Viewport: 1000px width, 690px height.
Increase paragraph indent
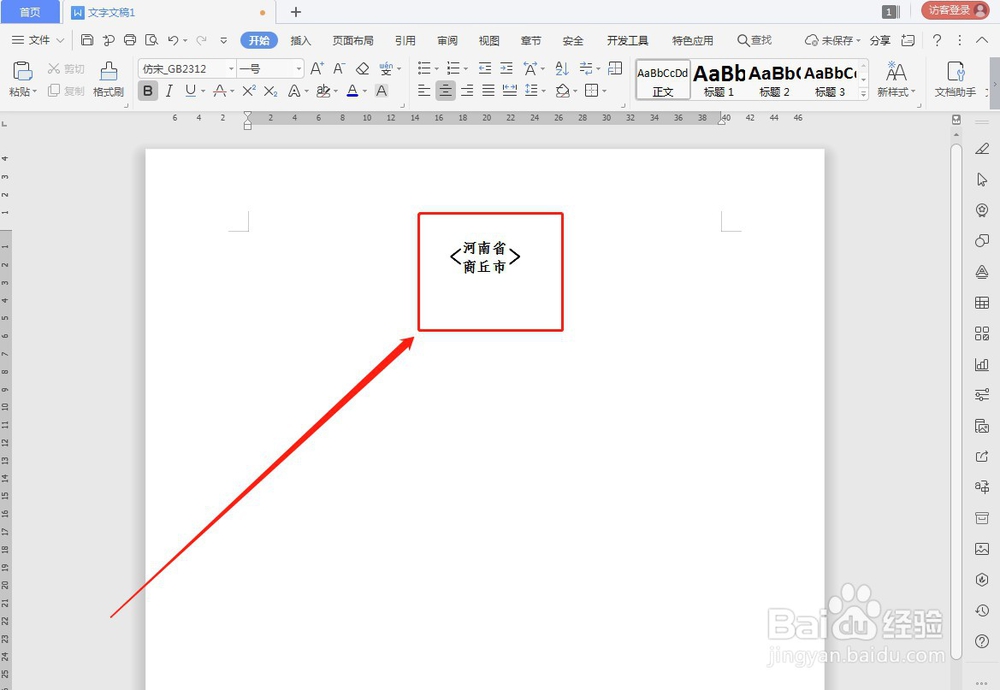pyautogui.click(x=506, y=68)
